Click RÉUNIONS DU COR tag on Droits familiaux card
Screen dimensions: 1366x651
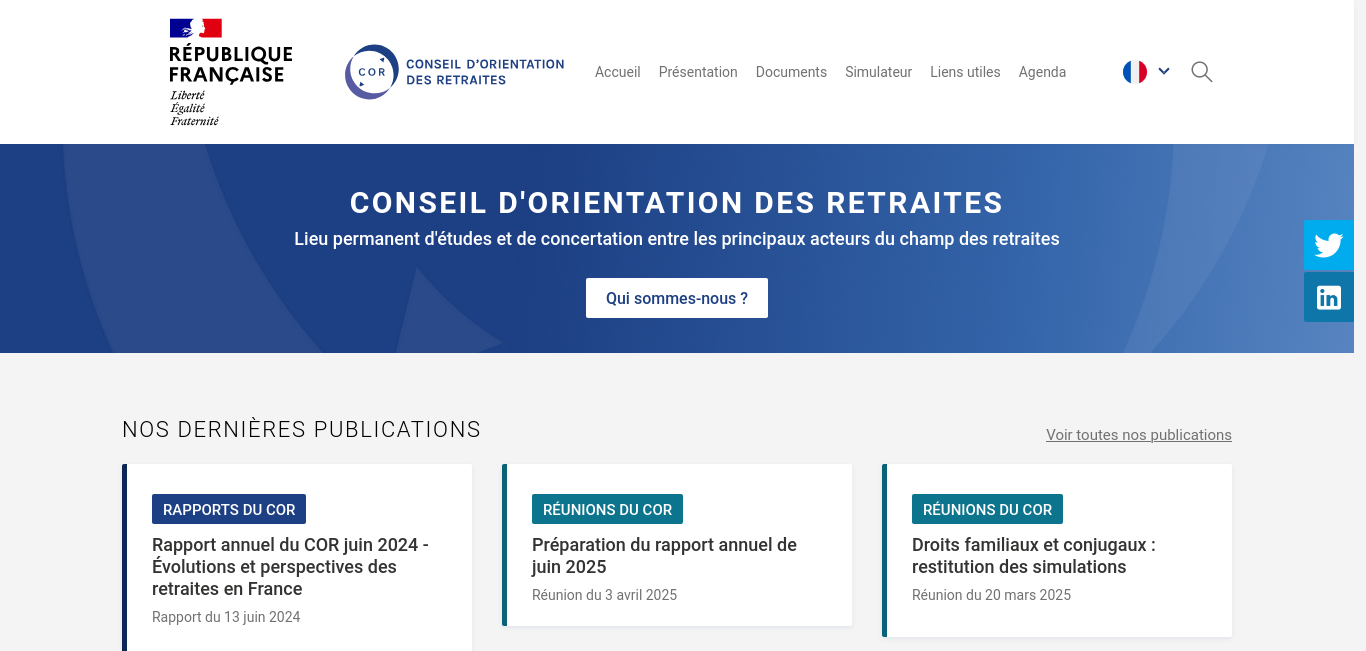987,509
